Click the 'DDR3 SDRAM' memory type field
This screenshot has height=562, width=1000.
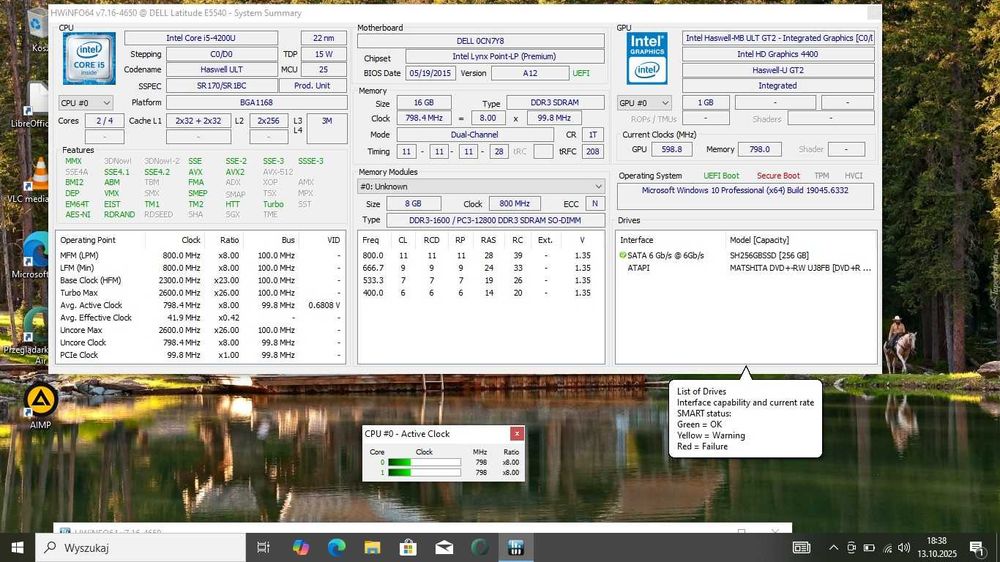[x=555, y=103]
